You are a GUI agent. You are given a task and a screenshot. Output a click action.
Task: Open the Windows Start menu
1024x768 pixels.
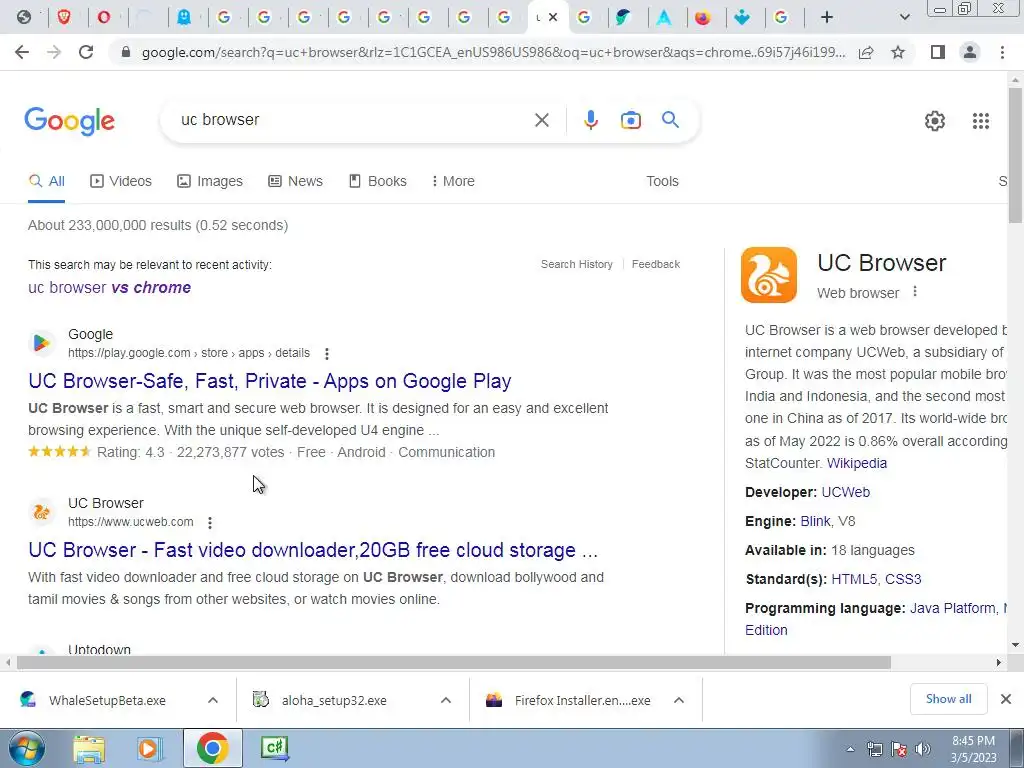[27, 748]
